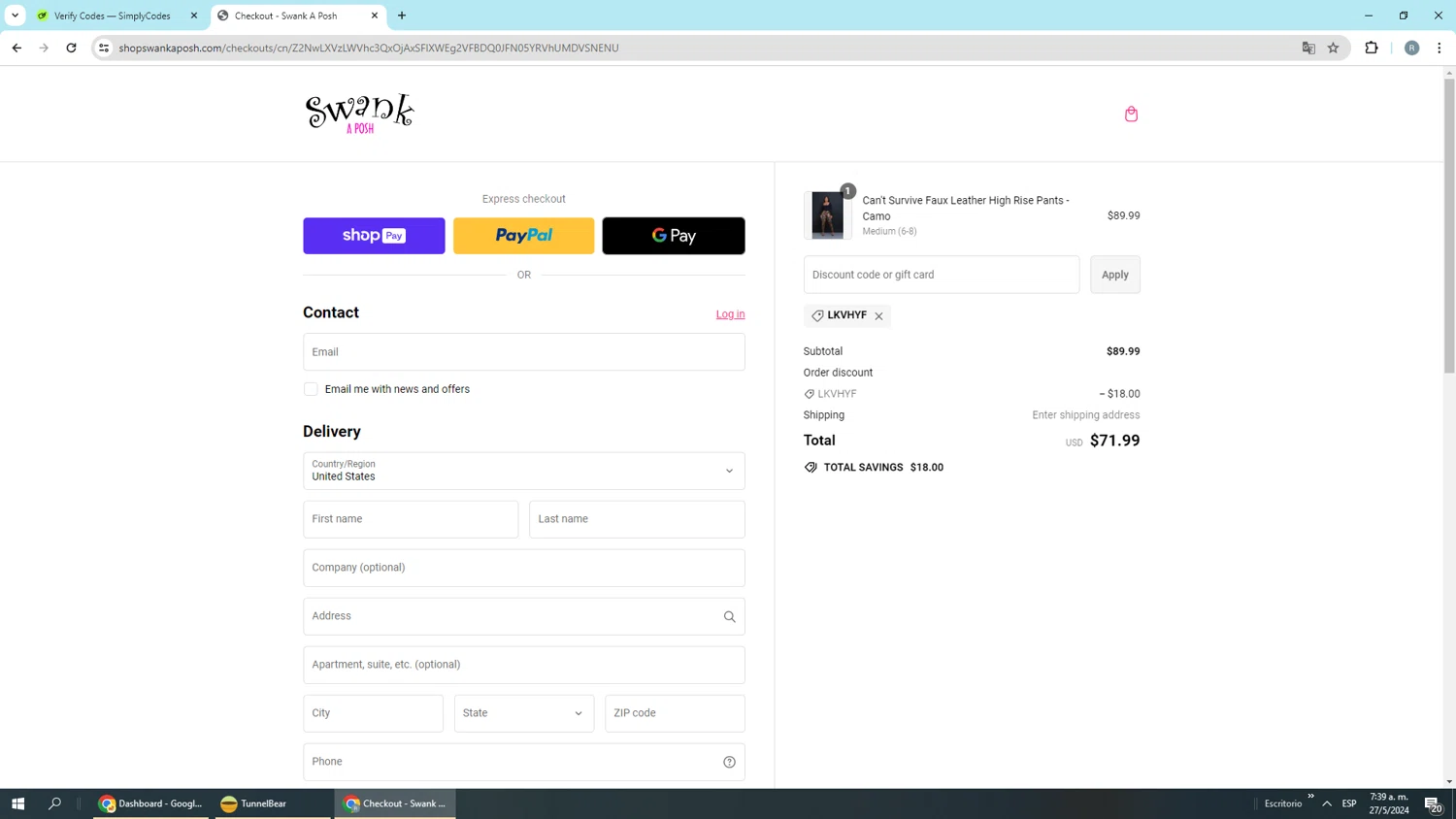Image resolution: width=1456 pixels, height=819 pixels.
Task: Pay with the Google Pay button
Action: coord(674,236)
